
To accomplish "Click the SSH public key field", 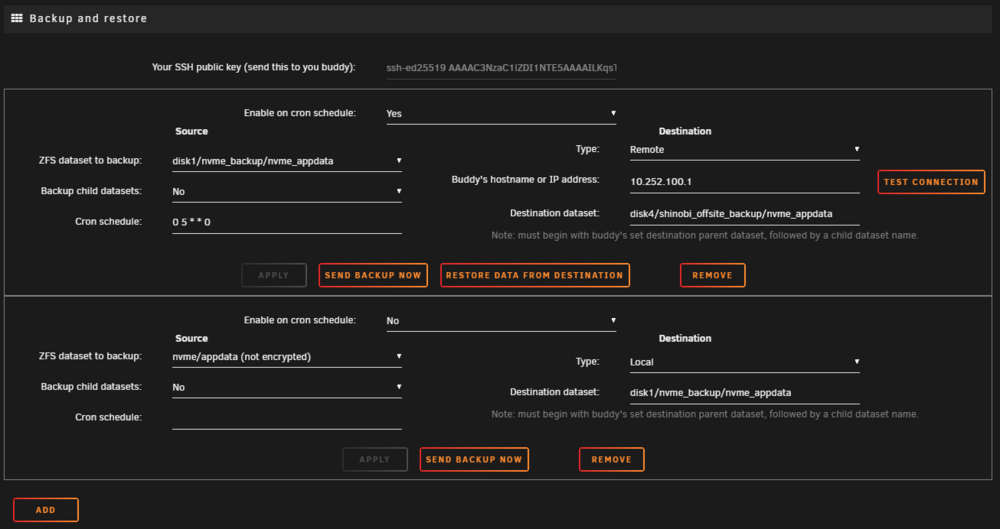I will point(501,68).
